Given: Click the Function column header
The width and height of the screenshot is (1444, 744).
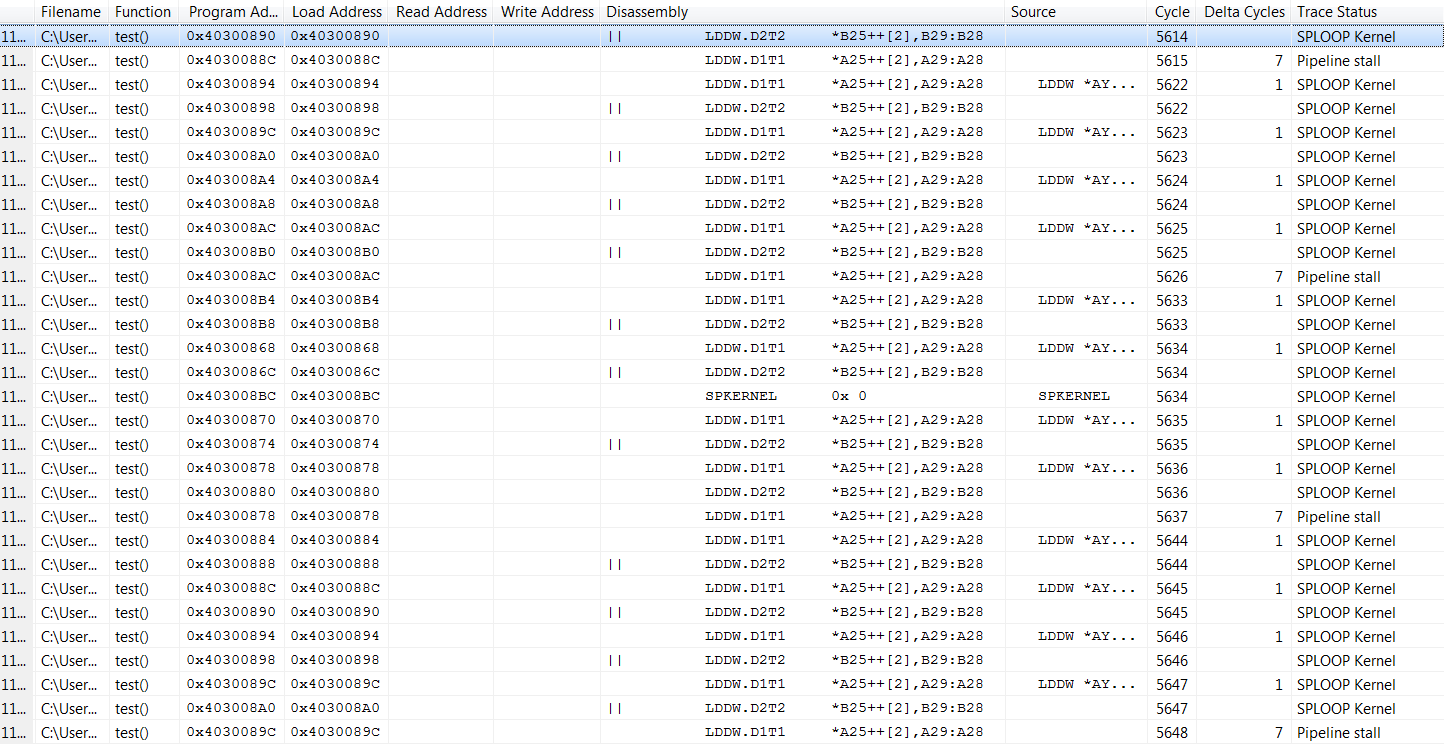Looking at the screenshot, I should tap(142, 11).
